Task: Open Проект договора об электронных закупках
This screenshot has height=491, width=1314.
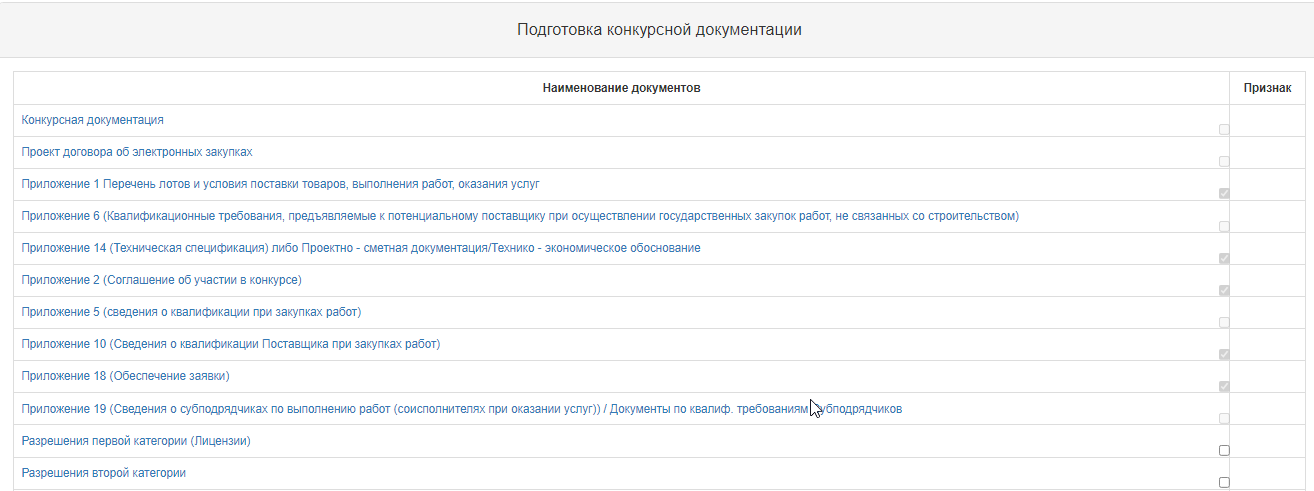Action: (137, 152)
